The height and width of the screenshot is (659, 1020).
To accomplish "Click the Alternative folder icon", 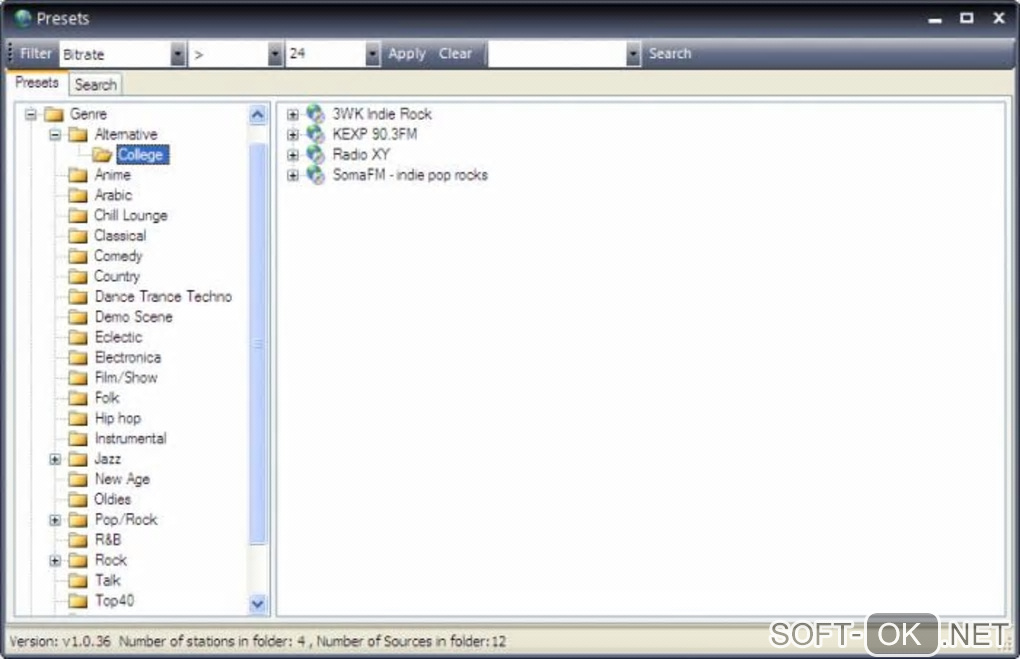I will pos(78,135).
